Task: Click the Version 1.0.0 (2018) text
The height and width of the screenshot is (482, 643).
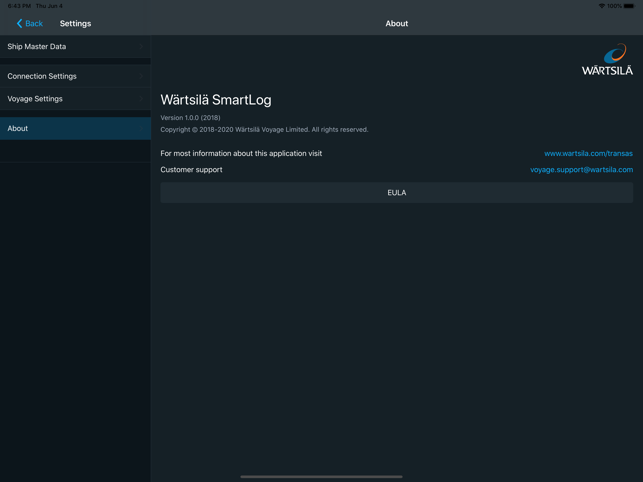Action: (190, 118)
